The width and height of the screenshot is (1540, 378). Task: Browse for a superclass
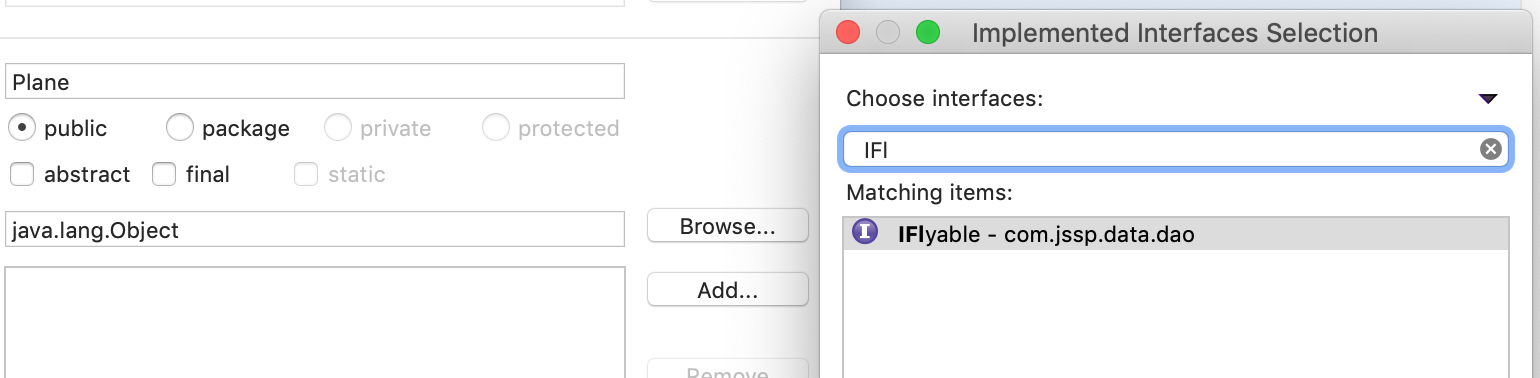point(728,227)
